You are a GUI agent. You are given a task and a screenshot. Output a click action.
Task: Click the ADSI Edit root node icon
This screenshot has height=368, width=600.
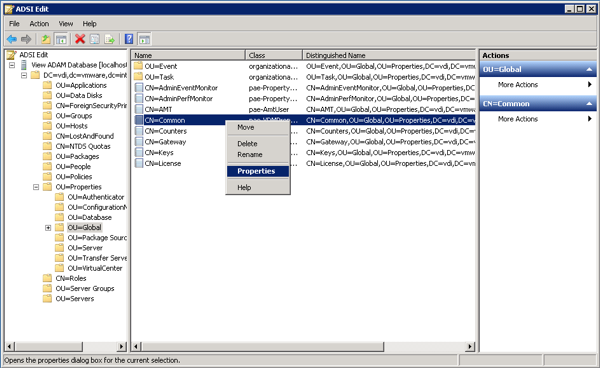coord(11,55)
